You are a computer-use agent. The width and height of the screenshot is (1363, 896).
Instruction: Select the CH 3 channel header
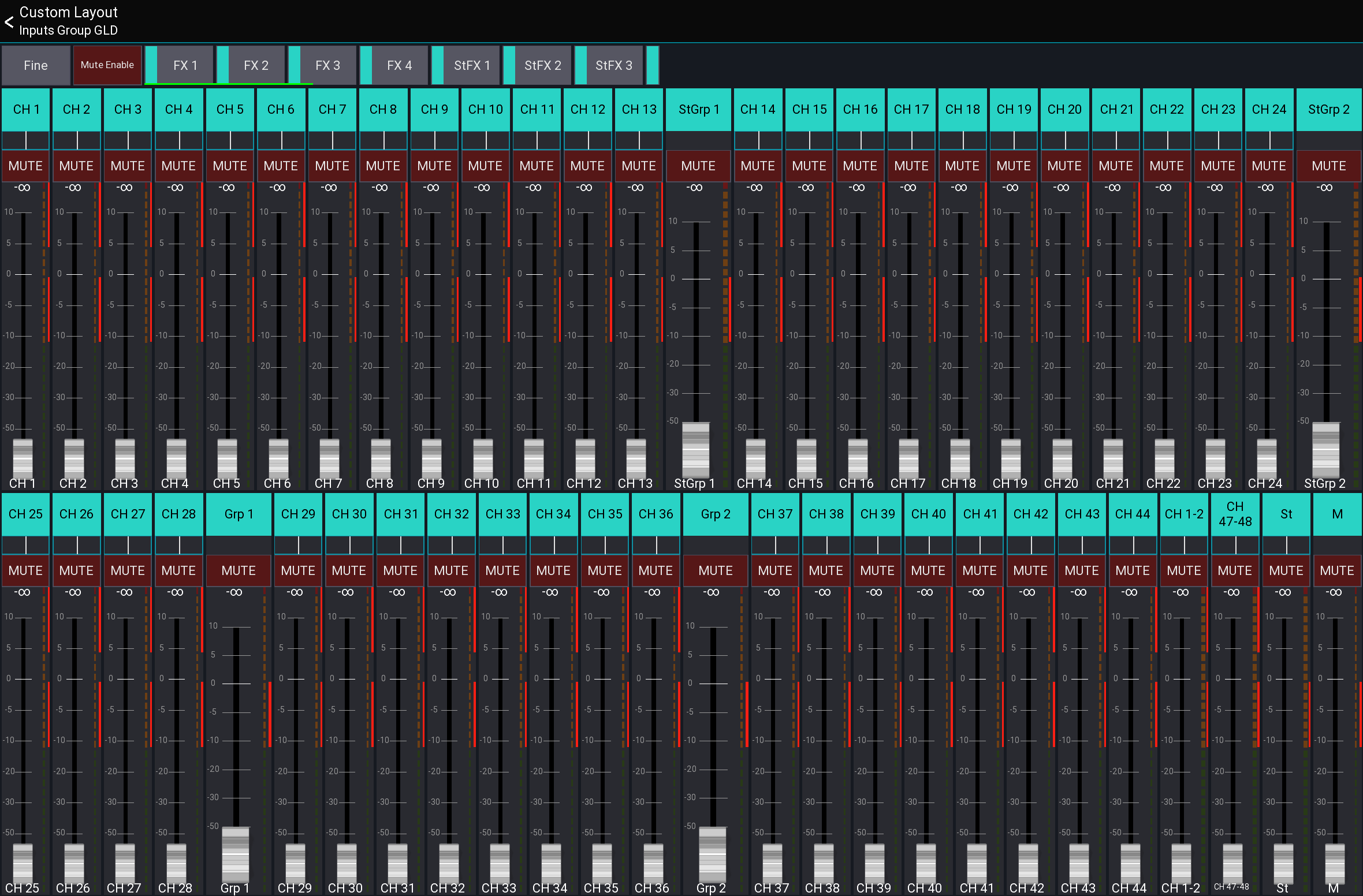[128, 110]
